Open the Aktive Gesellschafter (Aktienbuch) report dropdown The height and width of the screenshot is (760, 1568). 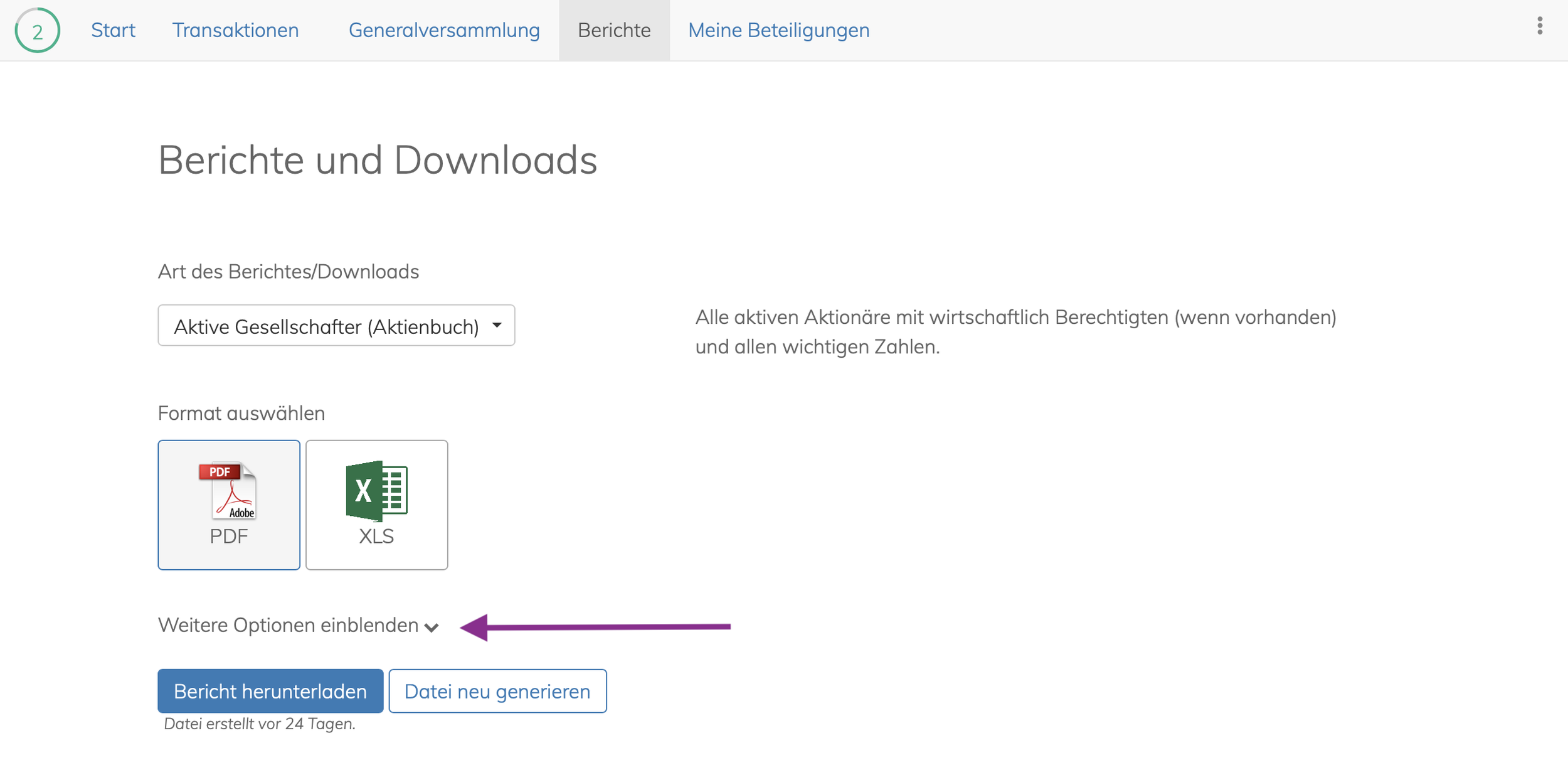pos(336,326)
